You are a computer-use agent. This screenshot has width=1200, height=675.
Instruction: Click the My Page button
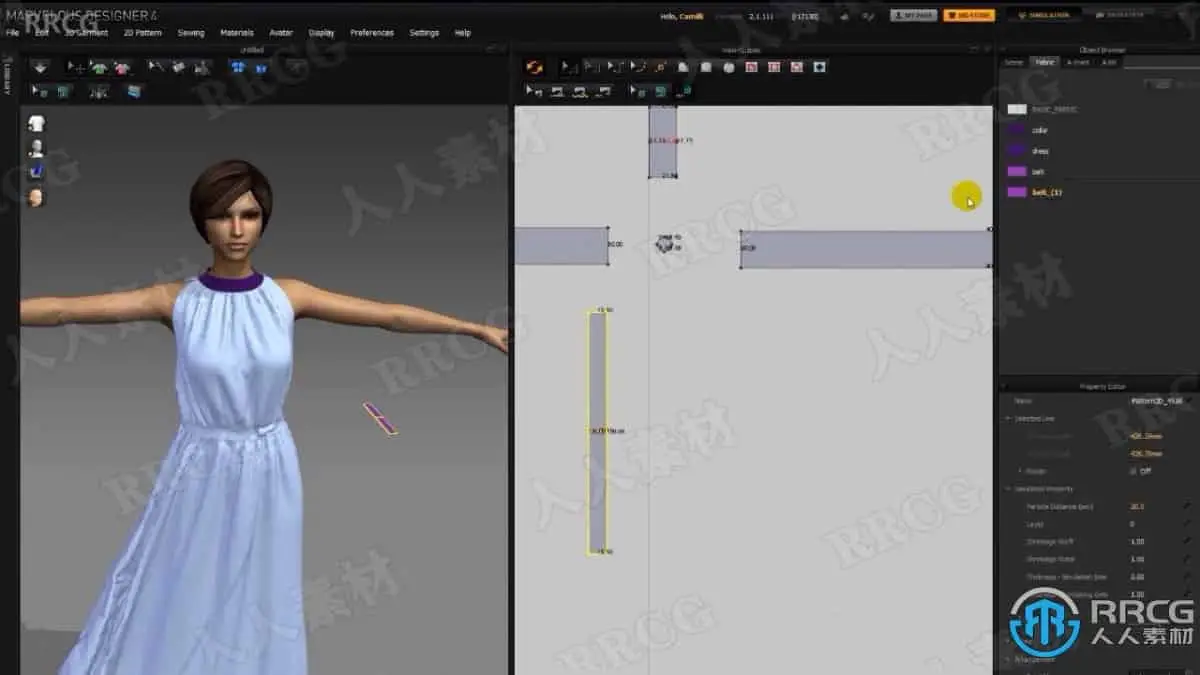coord(913,15)
